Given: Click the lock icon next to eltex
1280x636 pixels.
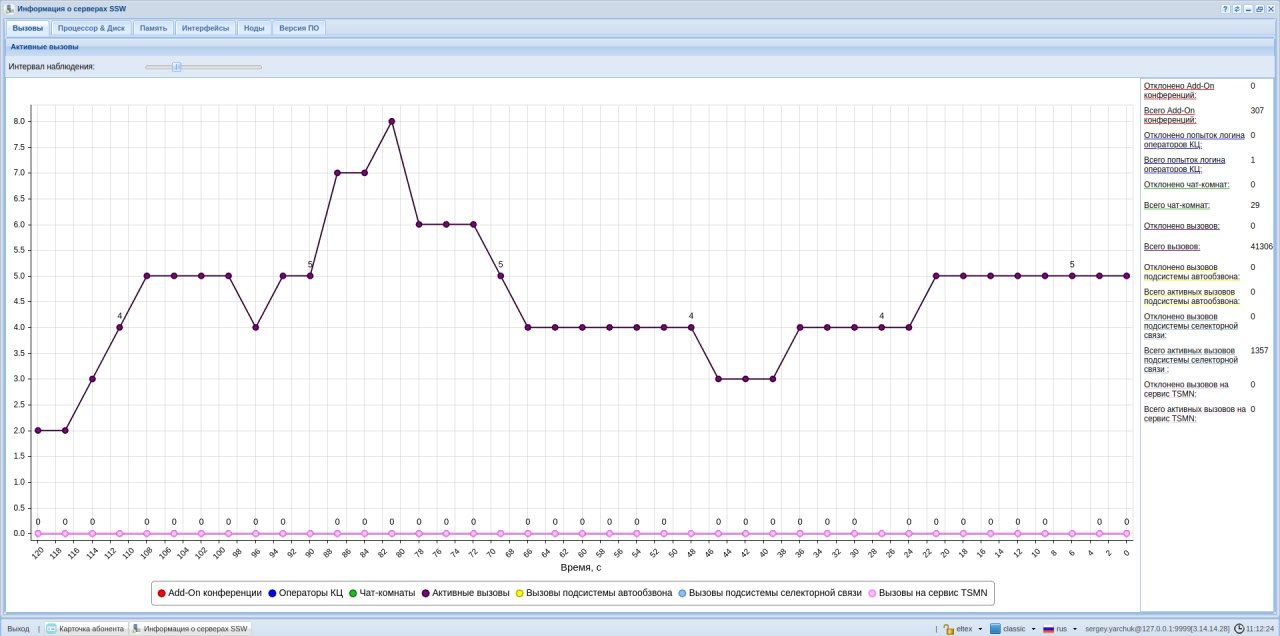Looking at the screenshot, I should click(948, 629).
